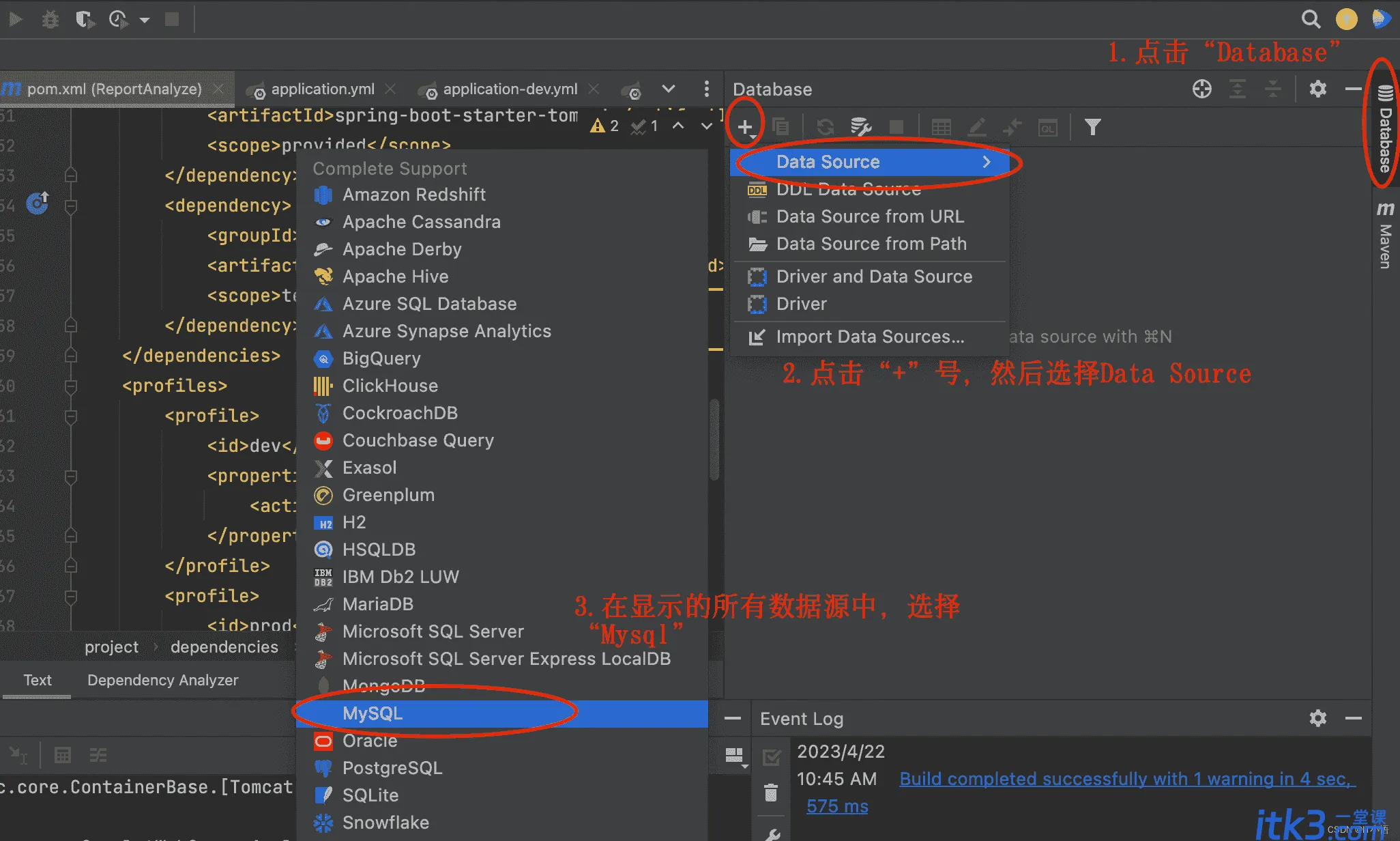
Task: Refresh database with the Refresh icon
Action: click(826, 127)
